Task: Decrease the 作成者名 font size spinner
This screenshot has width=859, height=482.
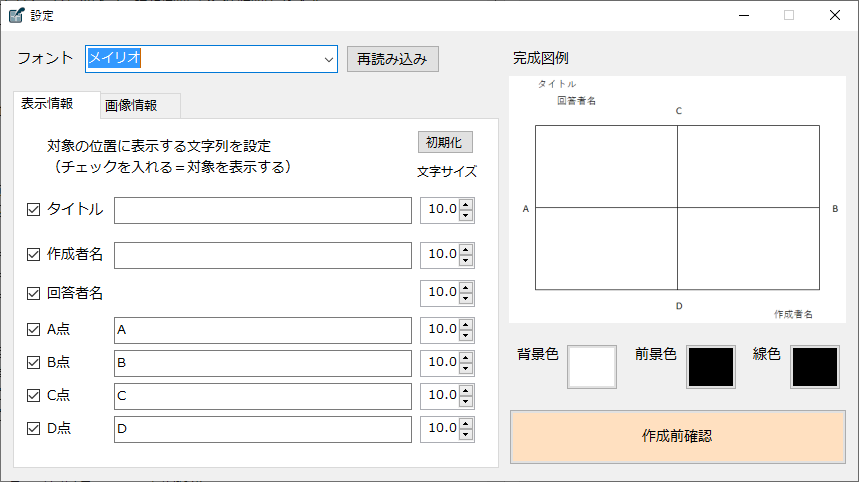Action: tap(466, 261)
